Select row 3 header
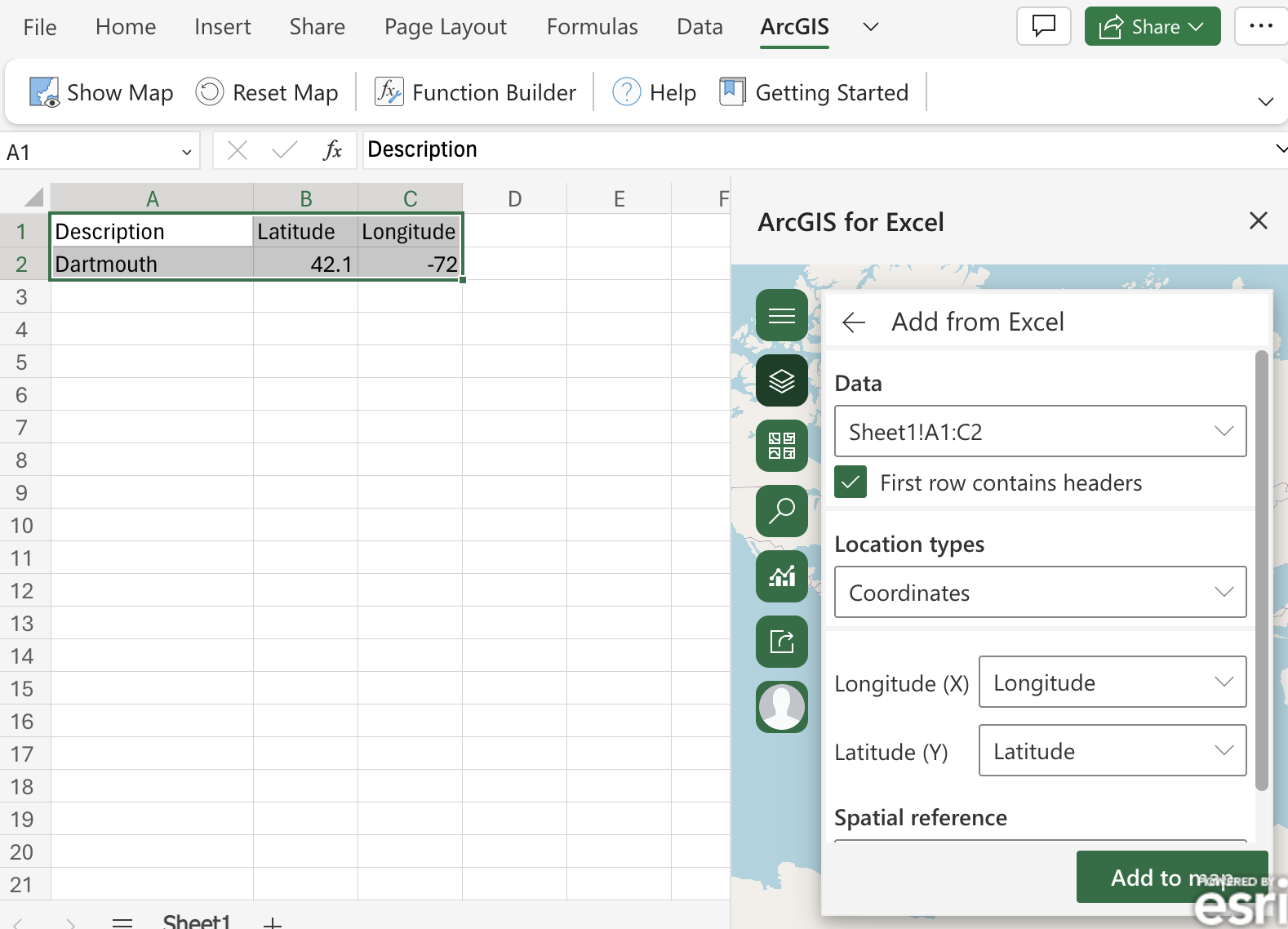 coord(24,296)
